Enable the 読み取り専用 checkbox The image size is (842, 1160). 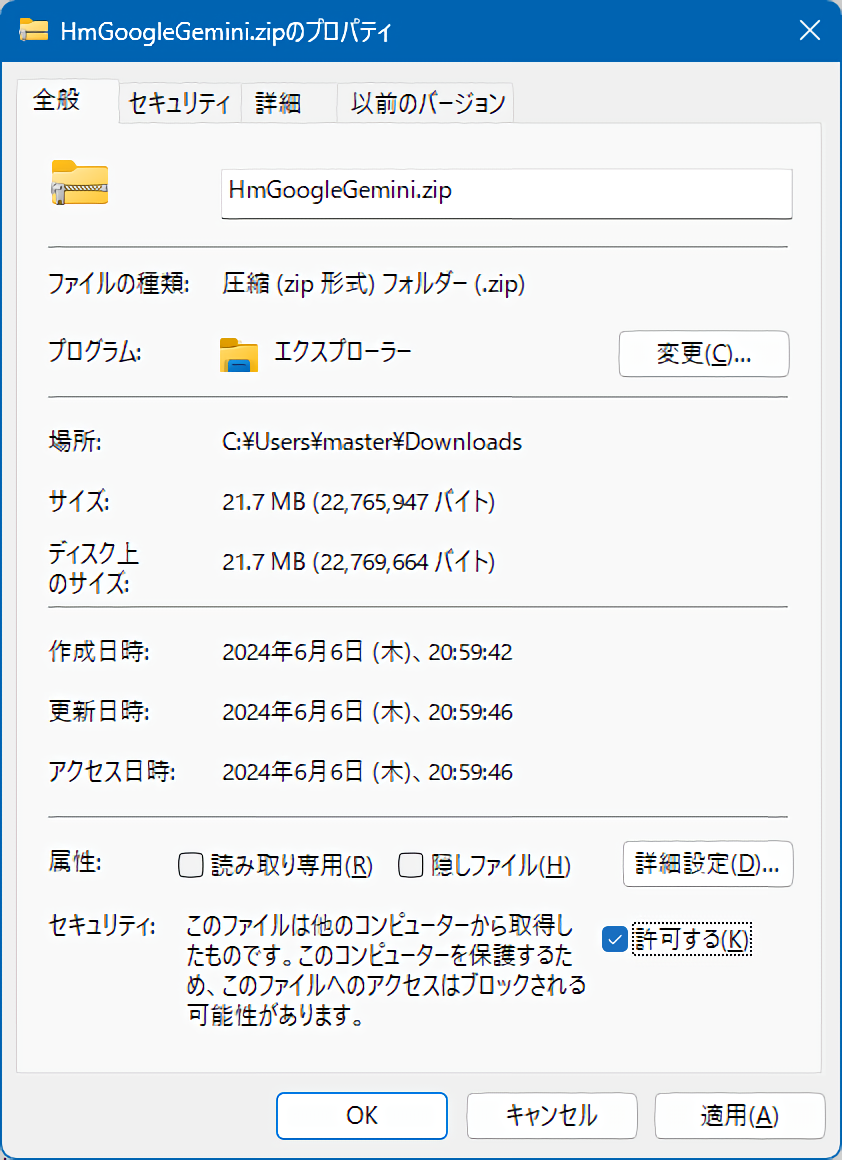tap(191, 865)
